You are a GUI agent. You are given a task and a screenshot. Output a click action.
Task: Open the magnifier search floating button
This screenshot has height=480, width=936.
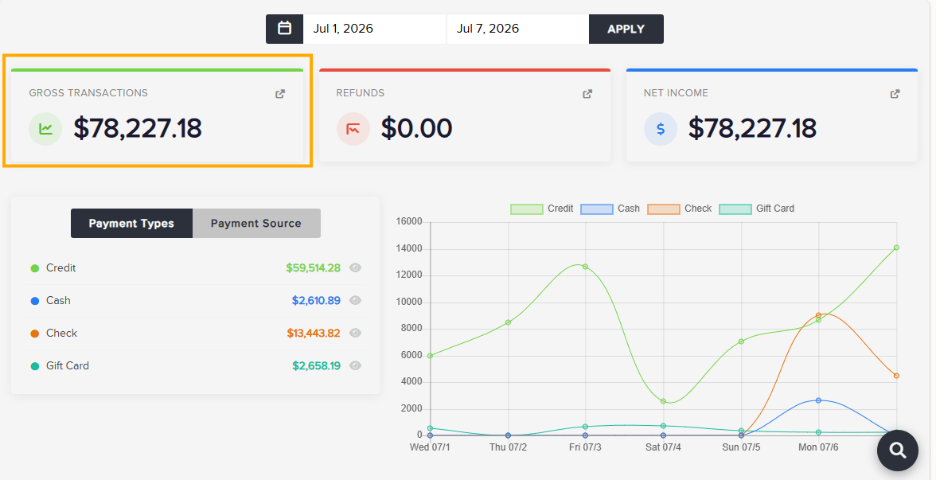897,450
